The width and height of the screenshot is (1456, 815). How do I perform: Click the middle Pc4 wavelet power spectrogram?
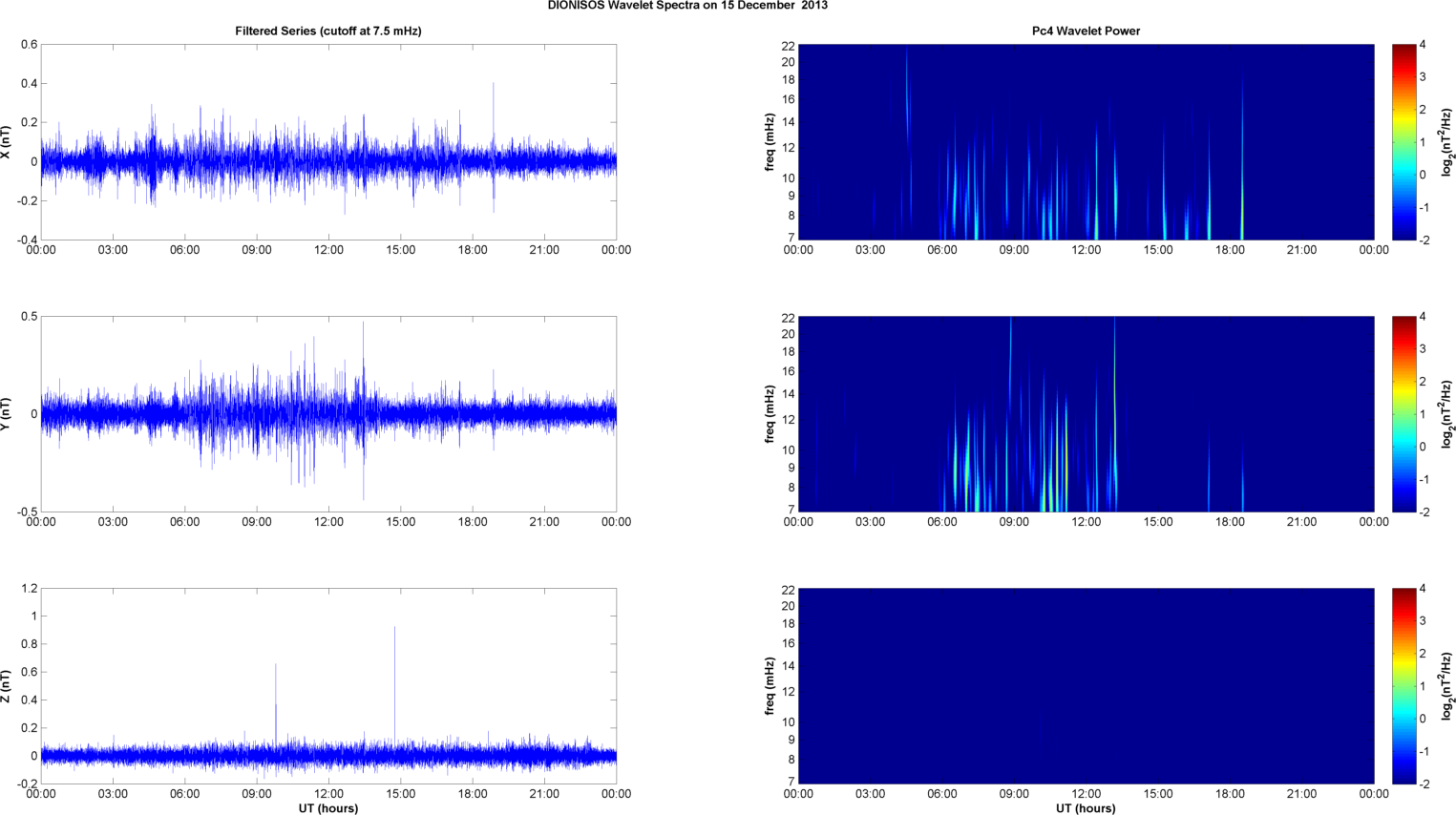click(1086, 414)
